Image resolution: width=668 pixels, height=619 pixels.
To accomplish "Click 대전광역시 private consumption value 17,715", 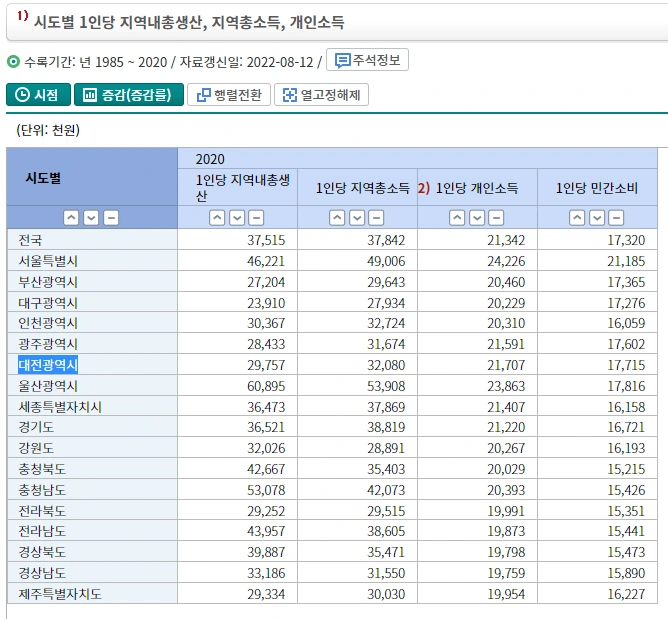I will click(x=626, y=365).
